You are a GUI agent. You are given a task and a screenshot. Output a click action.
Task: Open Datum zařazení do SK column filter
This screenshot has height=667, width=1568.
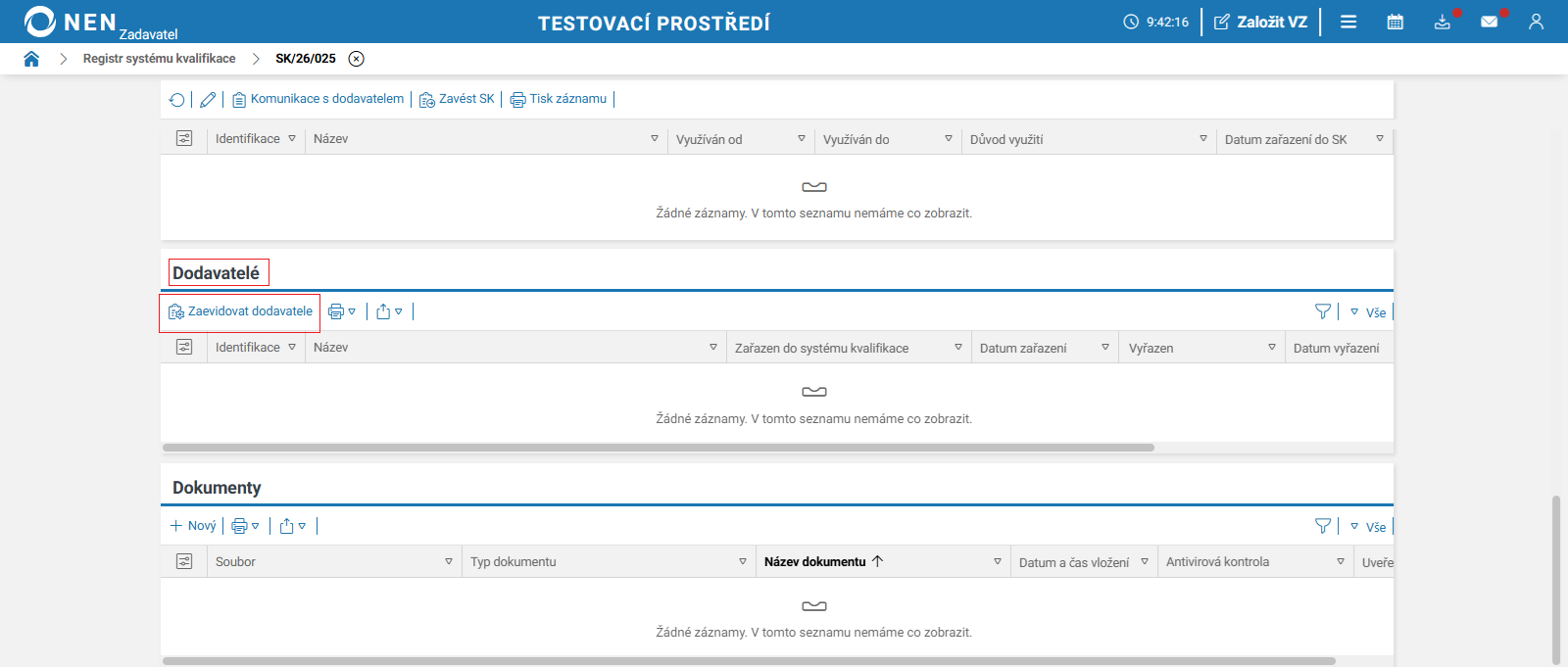[x=1380, y=139]
